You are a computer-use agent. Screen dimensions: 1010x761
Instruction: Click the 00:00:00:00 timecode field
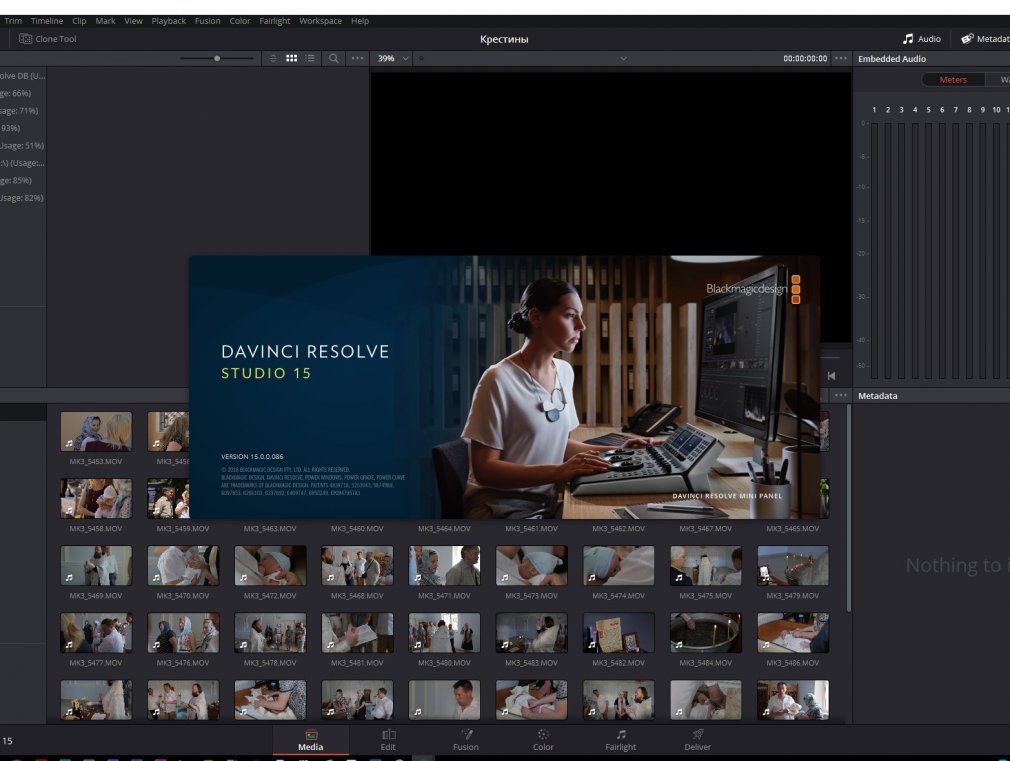[805, 58]
